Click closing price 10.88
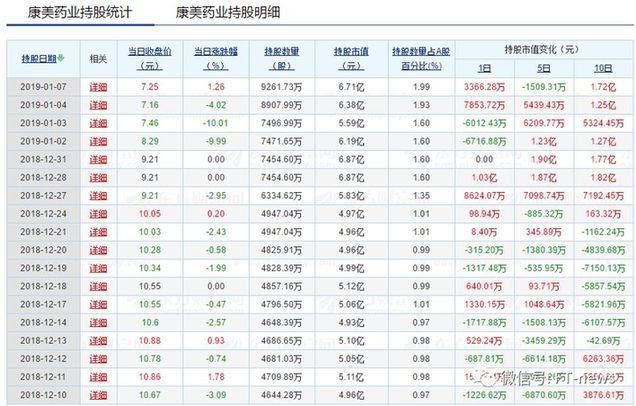 [150, 341]
